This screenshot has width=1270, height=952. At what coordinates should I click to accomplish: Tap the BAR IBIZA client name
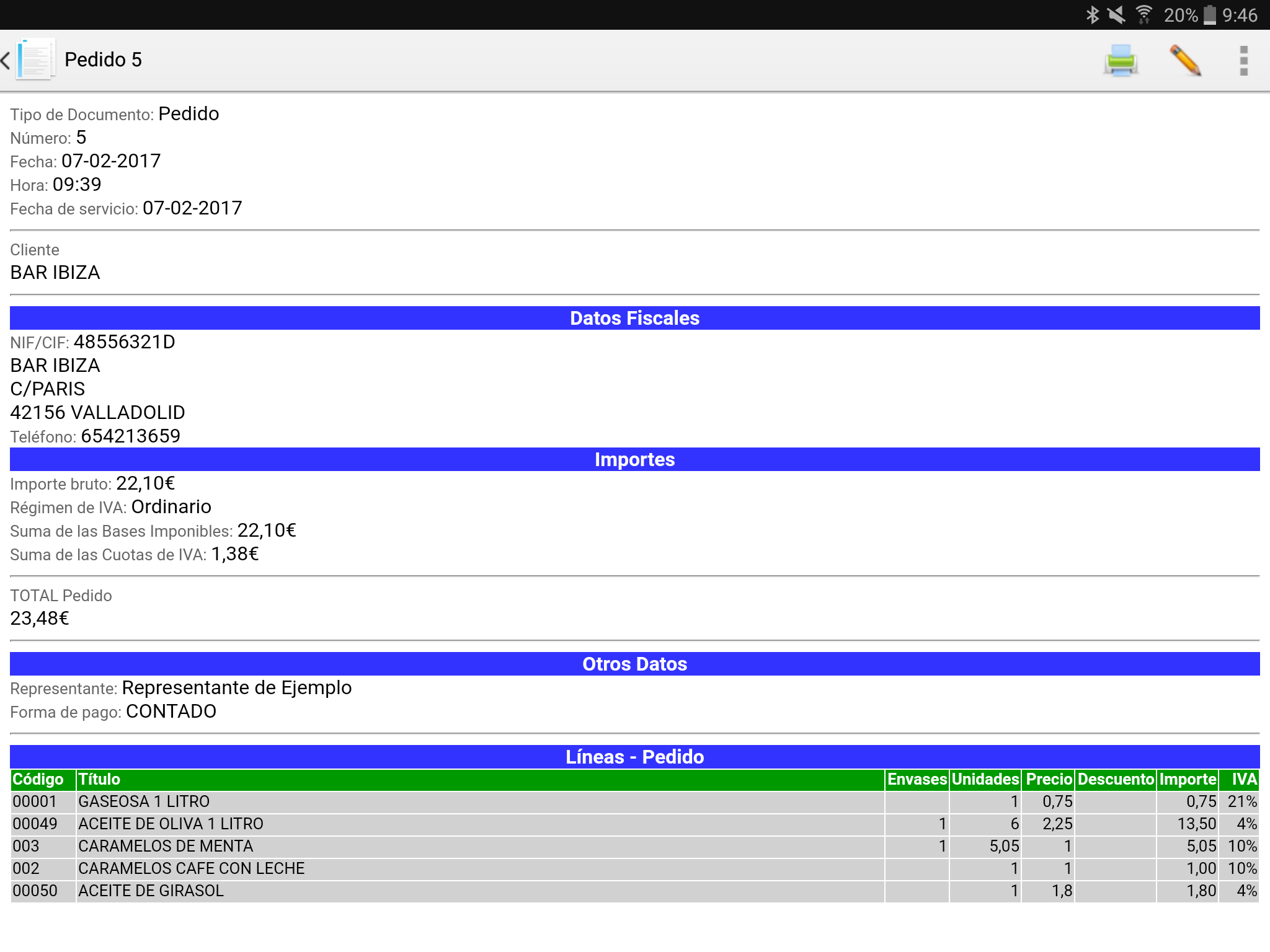click(55, 273)
